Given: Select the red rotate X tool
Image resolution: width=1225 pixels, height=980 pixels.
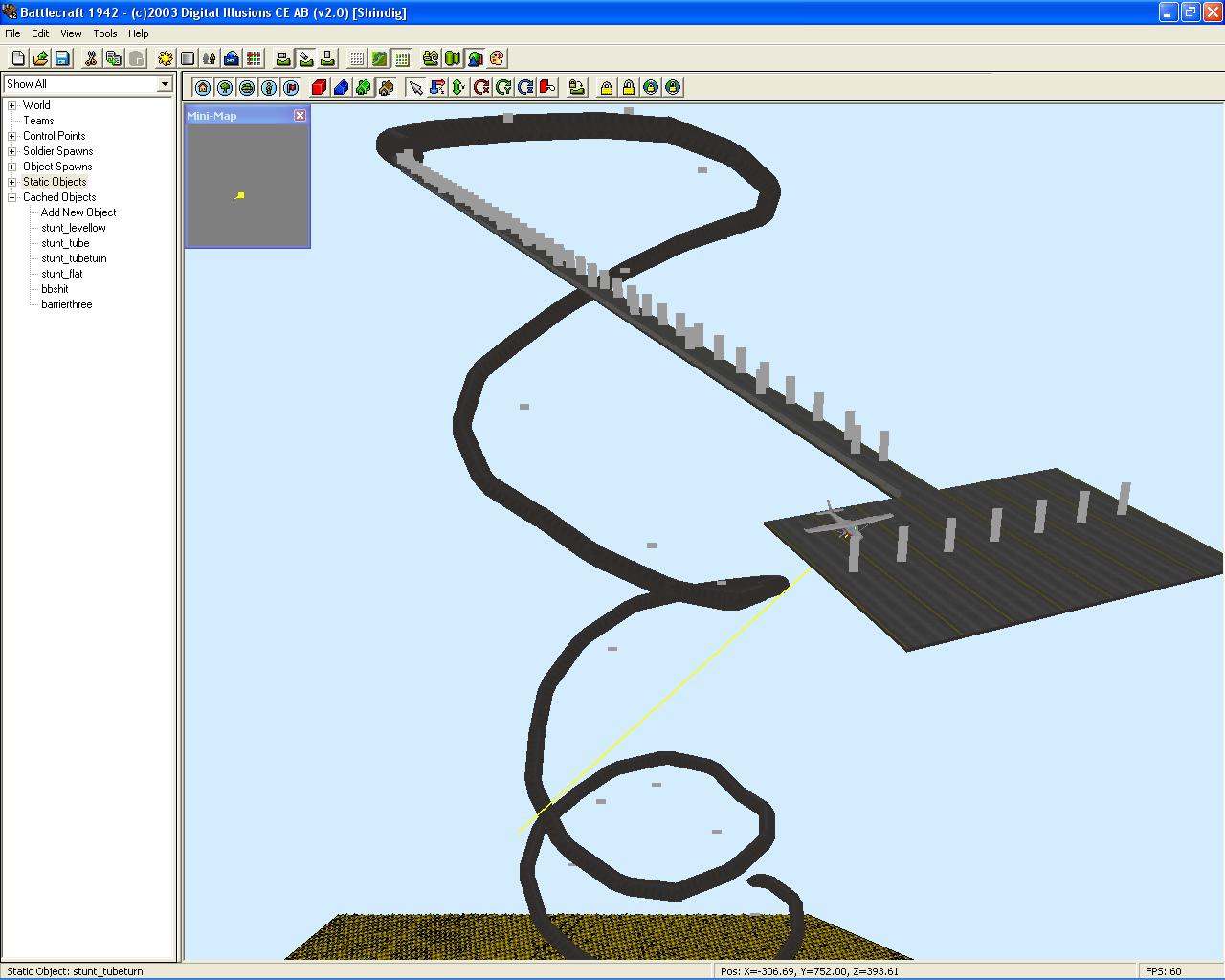Looking at the screenshot, I should click(x=481, y=87).
